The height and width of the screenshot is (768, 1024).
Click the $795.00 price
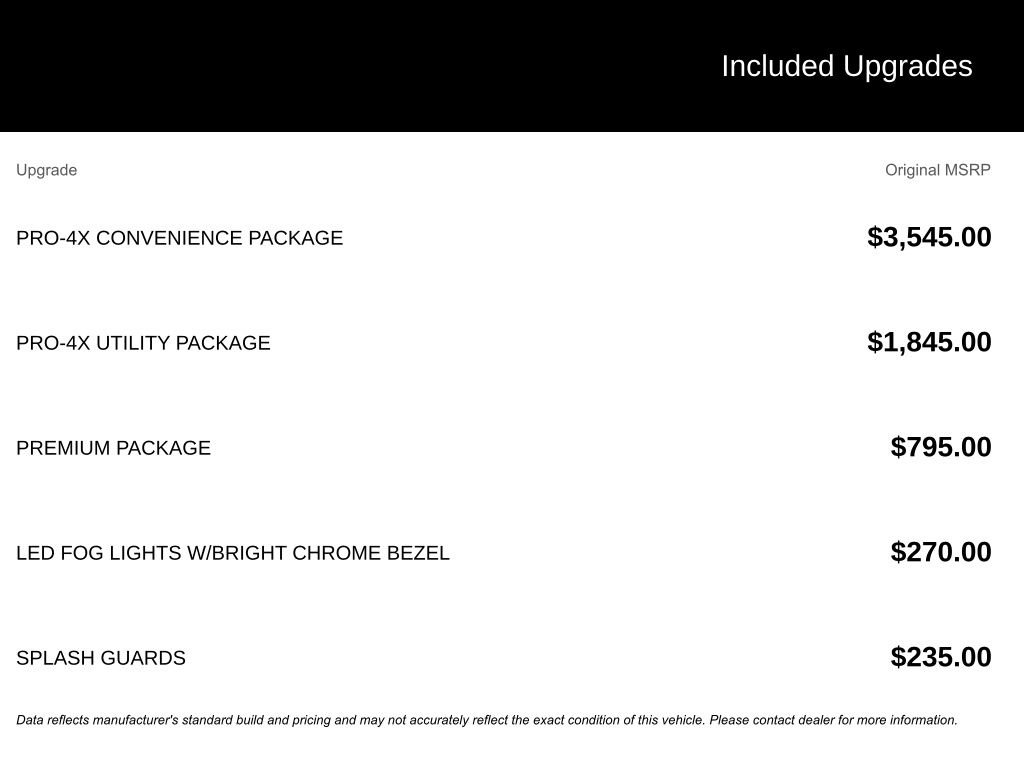[x=941, y=447]
